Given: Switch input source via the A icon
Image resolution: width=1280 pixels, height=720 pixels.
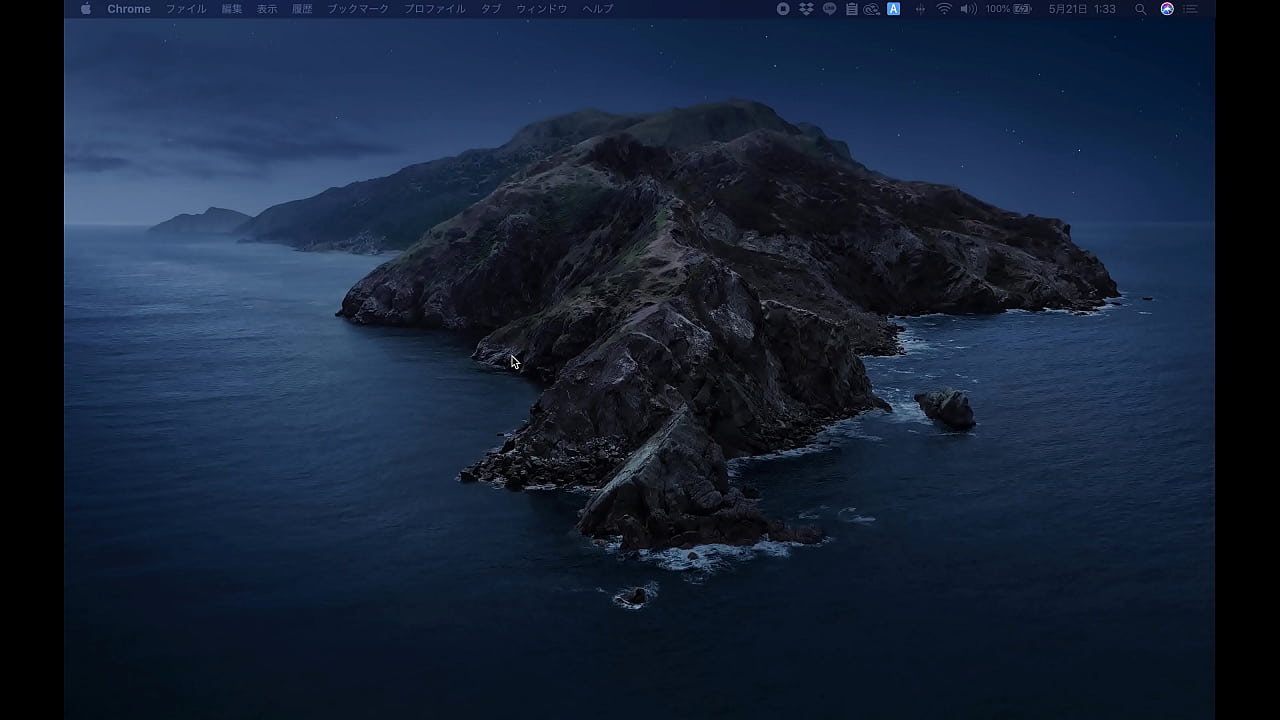Looking at the screenshot, I should (894, 9).
